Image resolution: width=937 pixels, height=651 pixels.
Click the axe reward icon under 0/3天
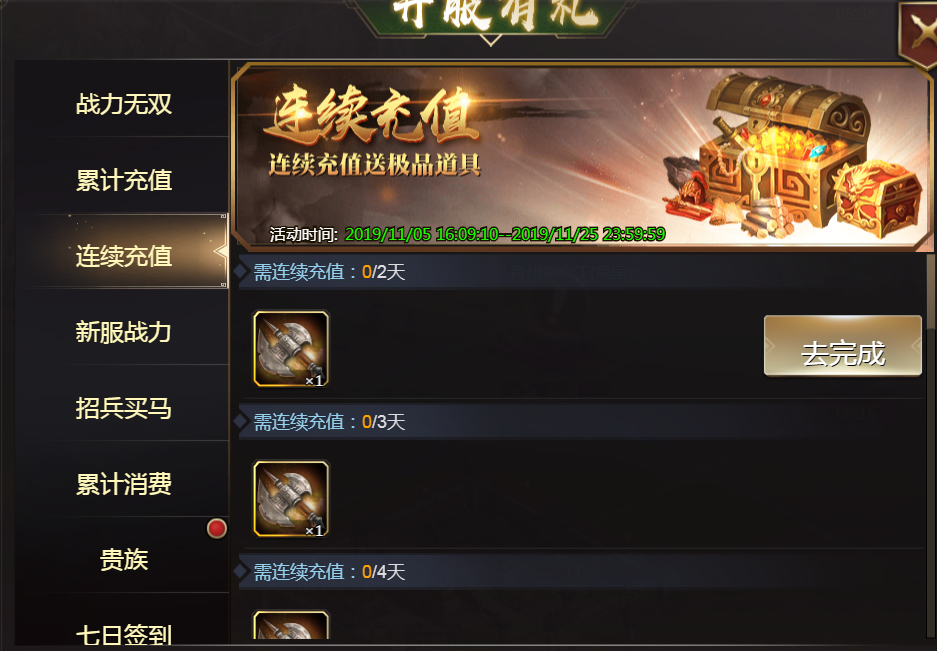(x=291, y=499)
